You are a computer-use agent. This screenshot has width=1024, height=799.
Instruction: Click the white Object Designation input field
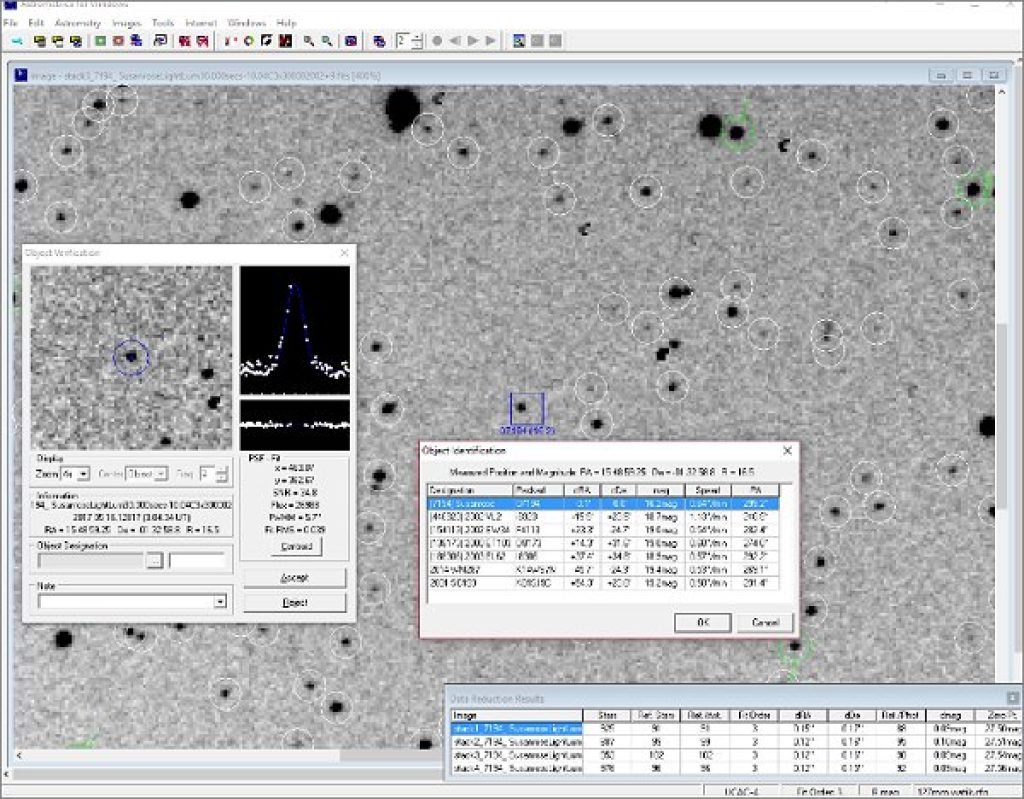point(197,561)
